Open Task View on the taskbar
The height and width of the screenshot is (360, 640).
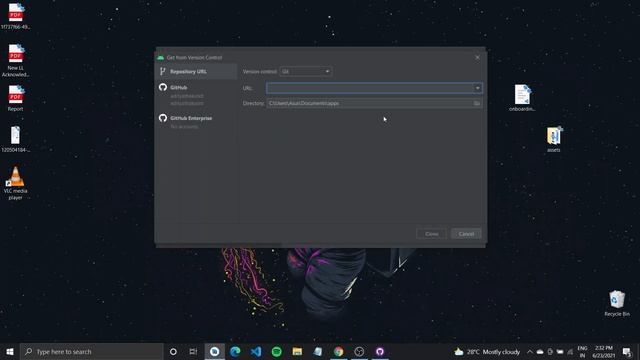[193, 351]
